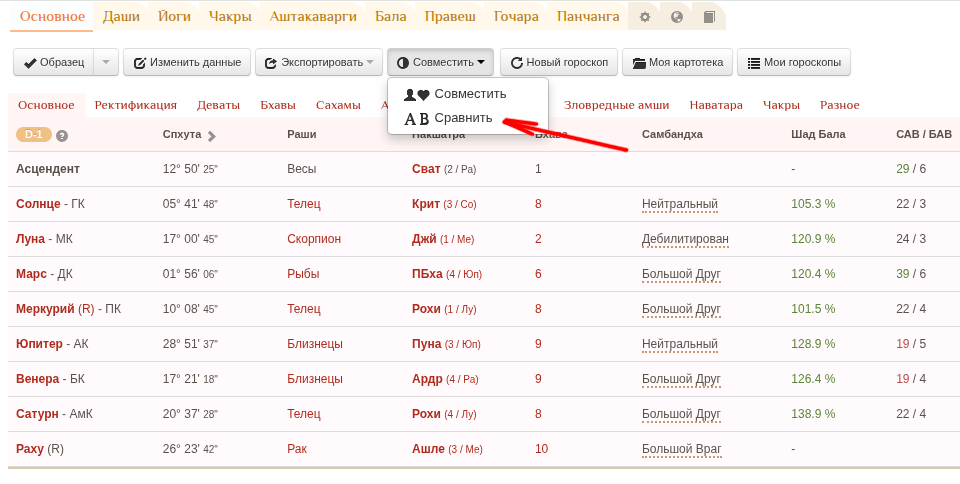Click the Шад Бала column header

818,134
